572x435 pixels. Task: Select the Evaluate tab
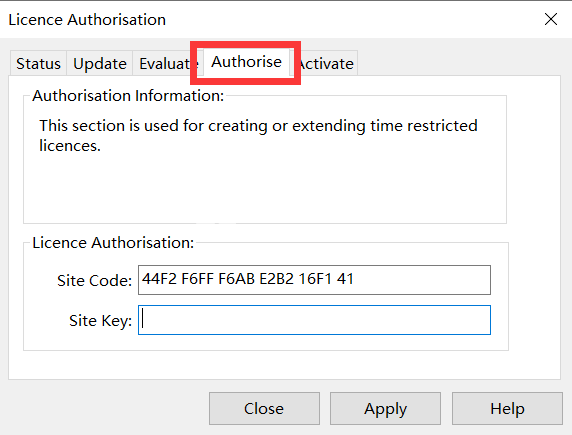(x=164, y=63)
